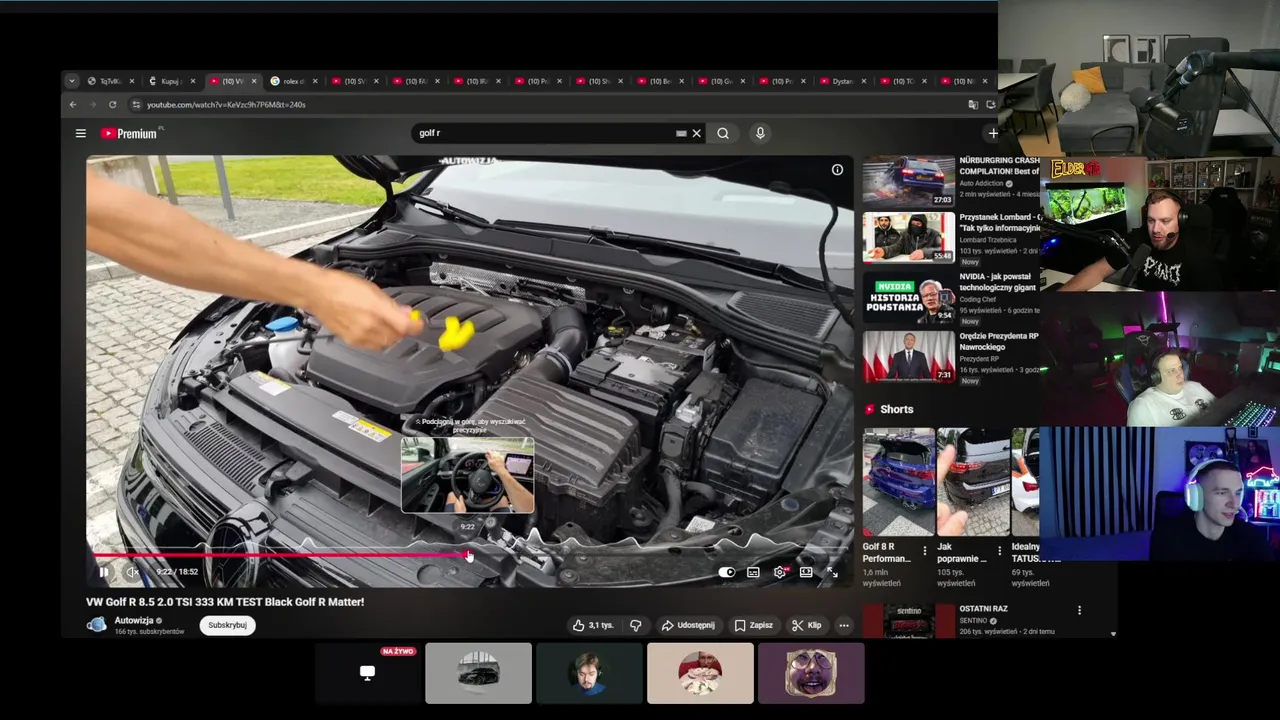Viewport: 1280px width, 720px height.
Task: Run the search with the magnifier button
Action: point(723,133)
